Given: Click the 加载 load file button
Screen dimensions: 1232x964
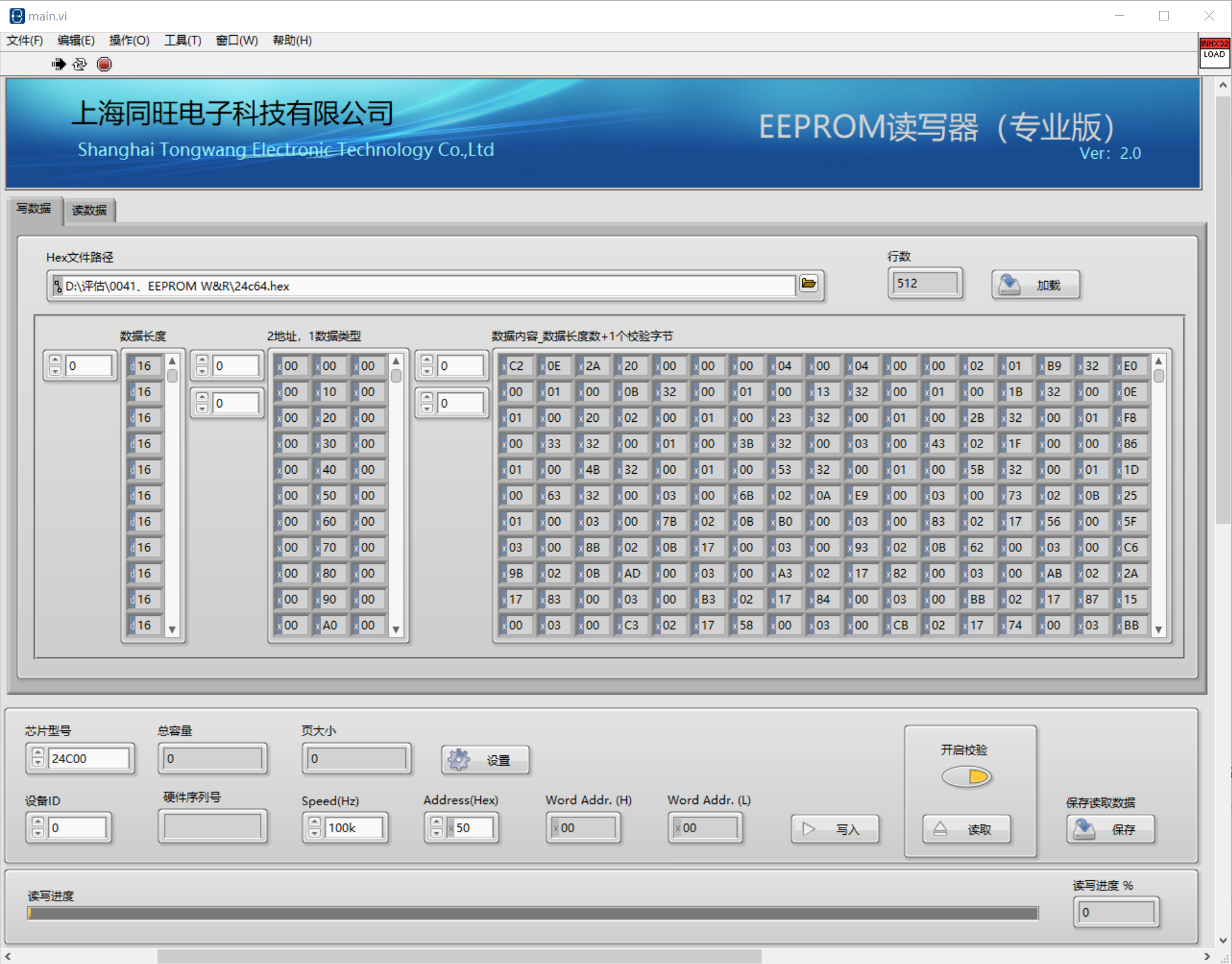Looking at the screenshot, I should [1035, 285].
